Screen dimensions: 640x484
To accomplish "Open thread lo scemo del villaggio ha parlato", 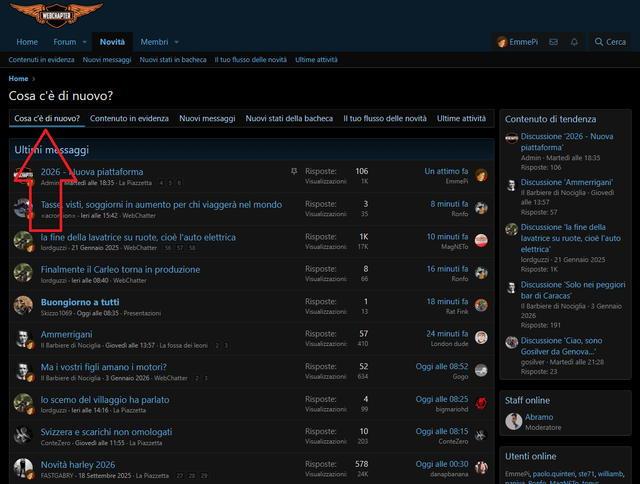I will [105, 400].
